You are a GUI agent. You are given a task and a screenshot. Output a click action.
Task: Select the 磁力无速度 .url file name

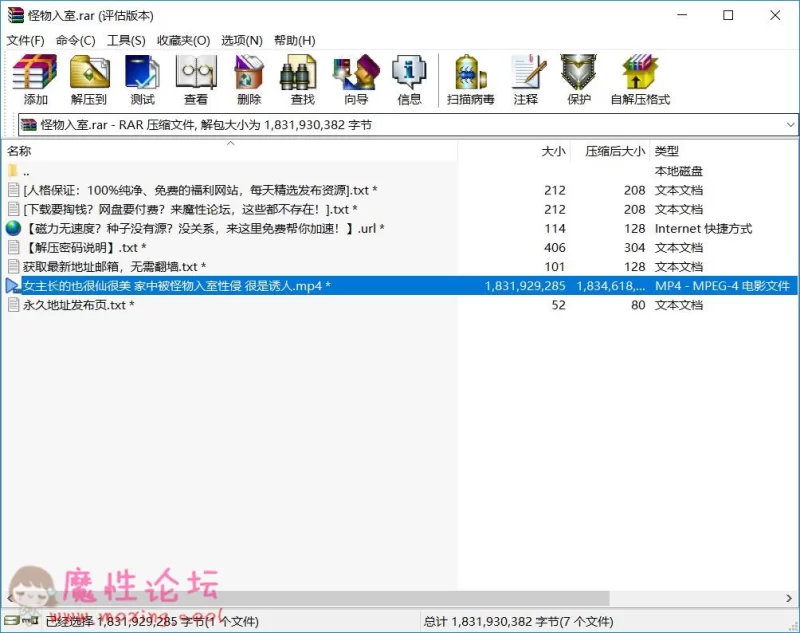pos(204,229)
